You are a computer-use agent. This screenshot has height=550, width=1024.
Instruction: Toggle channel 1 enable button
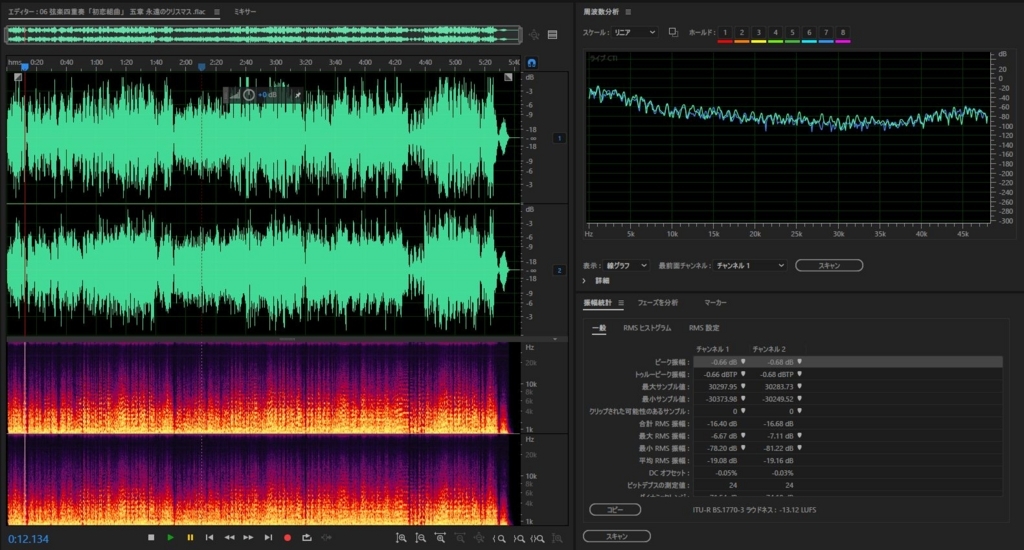559,138
